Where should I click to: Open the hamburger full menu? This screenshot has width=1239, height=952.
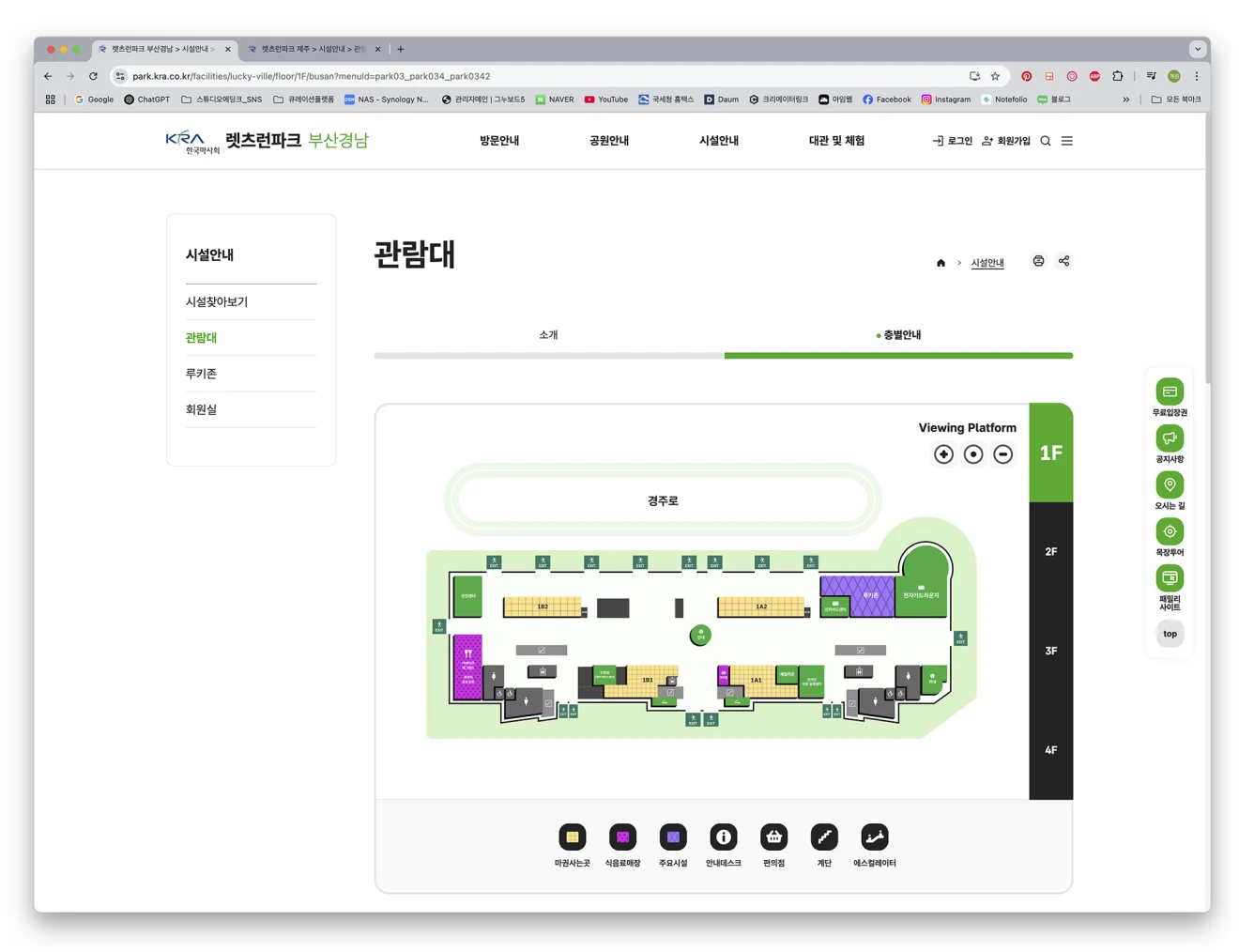click(1067, 141)
